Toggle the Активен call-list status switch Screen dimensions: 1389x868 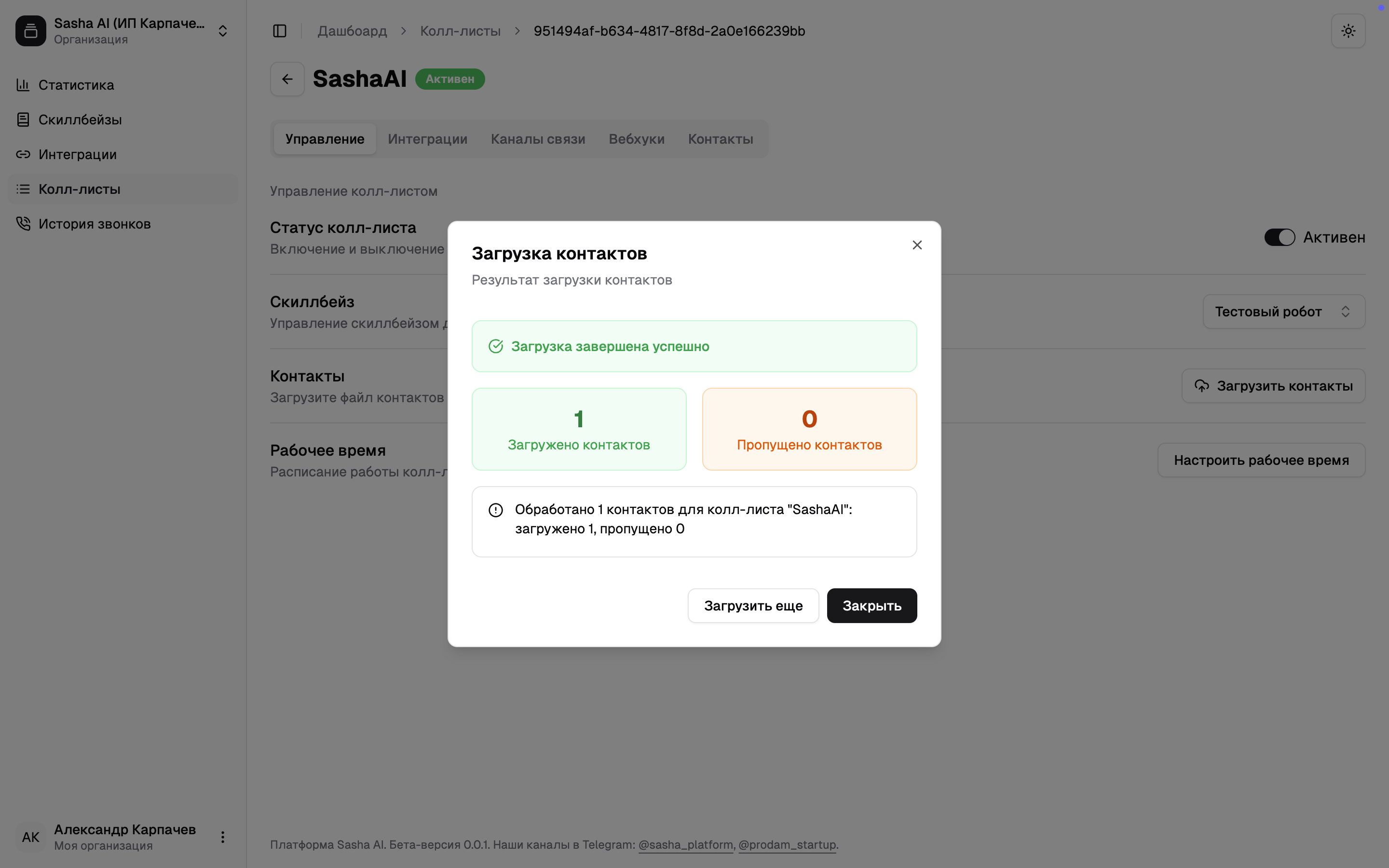pyautogui.click(x=1280, y=237)
